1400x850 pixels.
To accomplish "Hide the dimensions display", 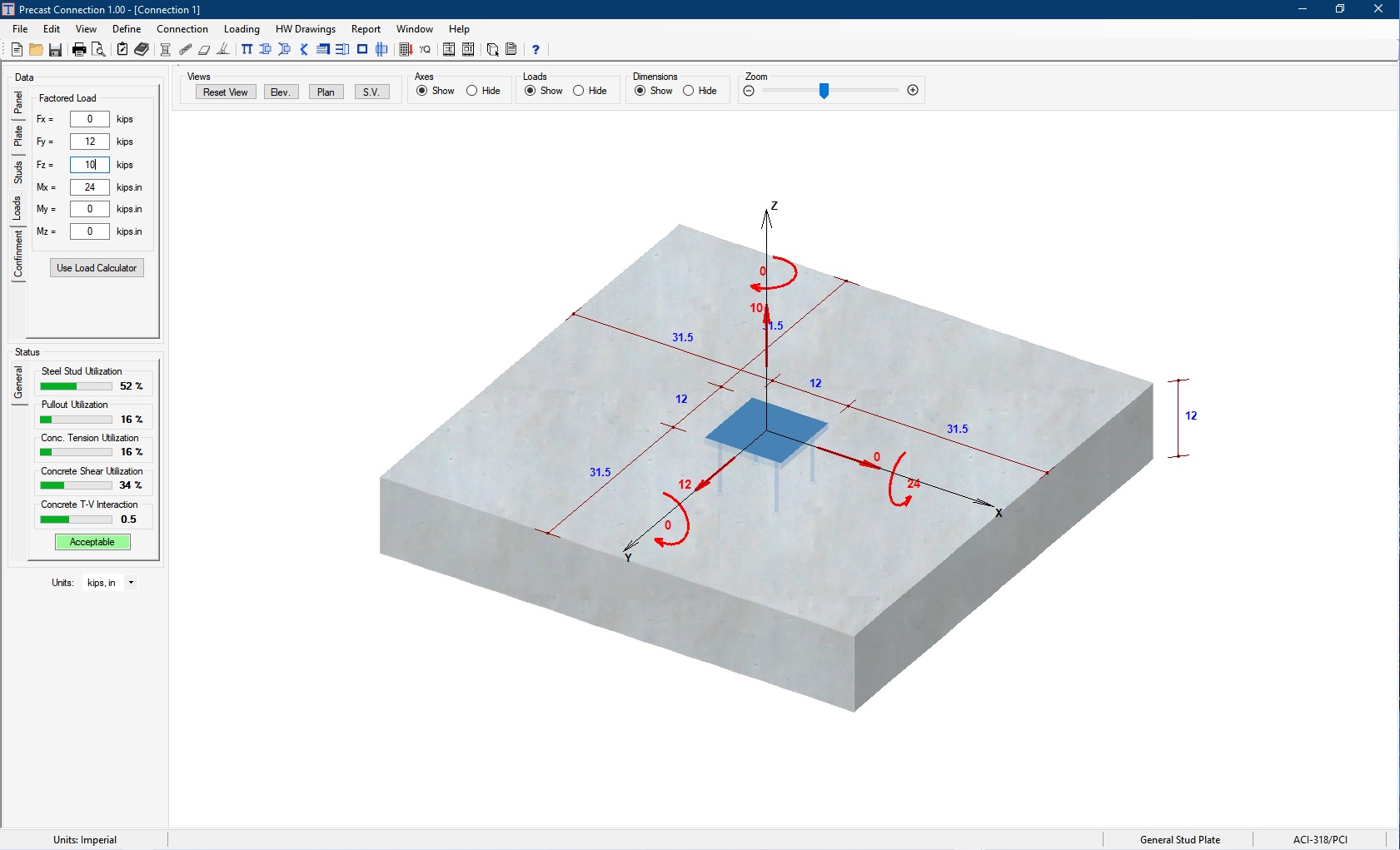I will (x=690, y=91).
